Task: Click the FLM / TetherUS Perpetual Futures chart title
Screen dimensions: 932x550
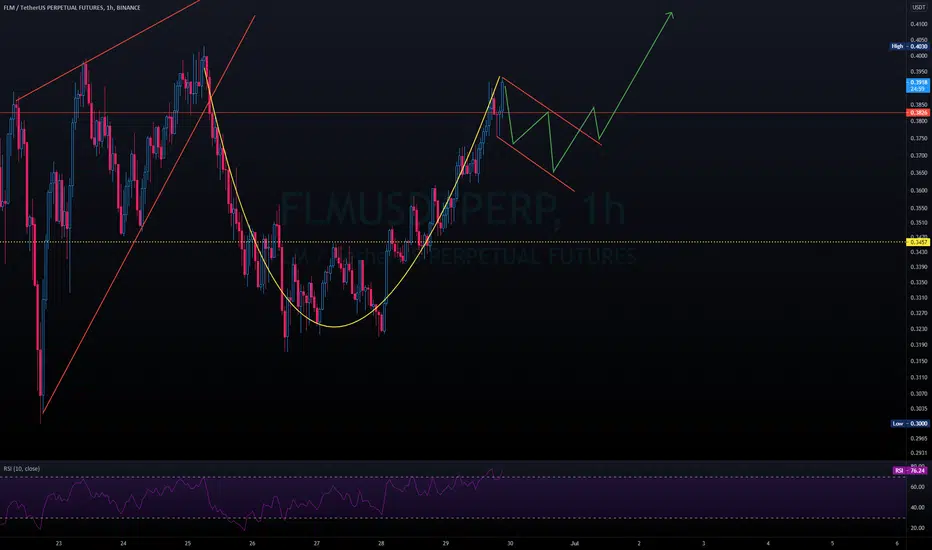Action: 72,8
